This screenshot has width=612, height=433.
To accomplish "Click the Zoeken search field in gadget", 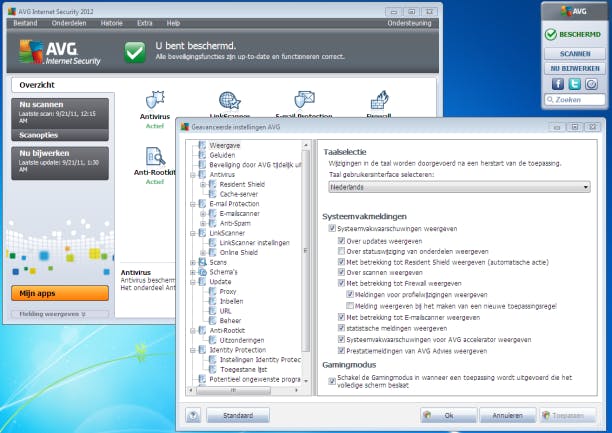I will (x=575, y=100).
